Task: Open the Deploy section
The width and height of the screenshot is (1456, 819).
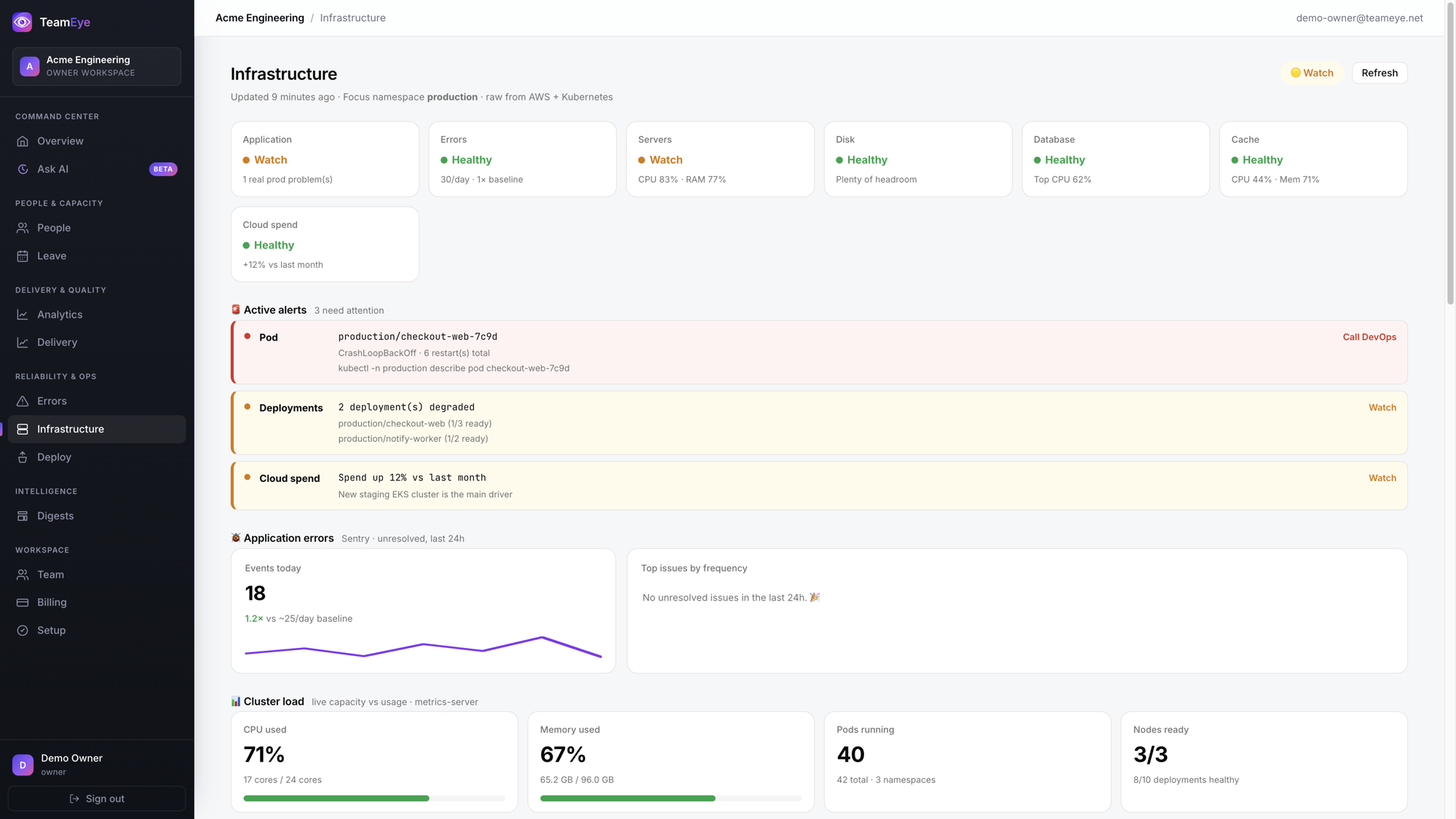Action: [x=97, y=457]
